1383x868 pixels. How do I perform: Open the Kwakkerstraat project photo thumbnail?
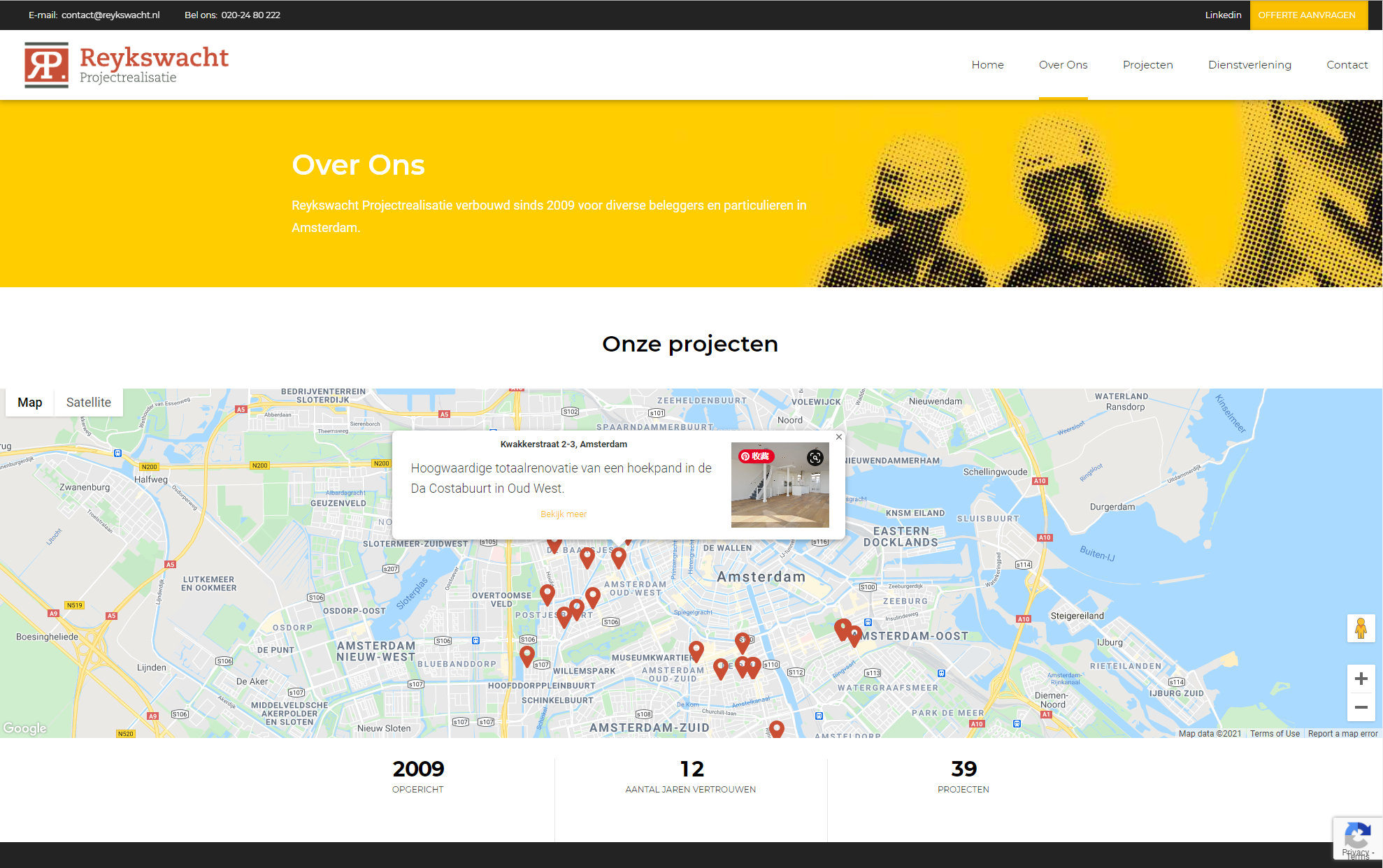pyautogui.click(x=780, y=485)
